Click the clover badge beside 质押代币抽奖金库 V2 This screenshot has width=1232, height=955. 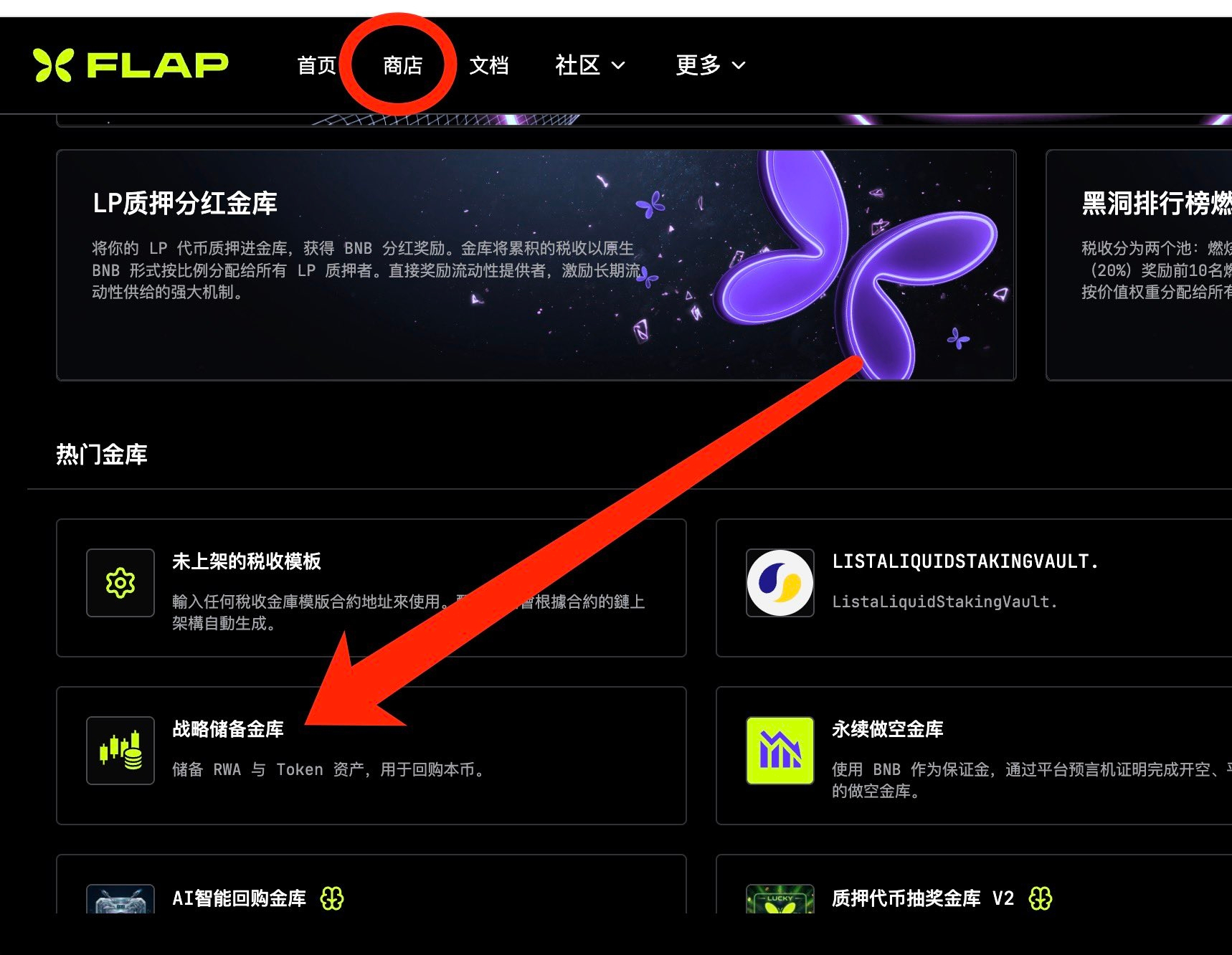(x=1041, y=898)
